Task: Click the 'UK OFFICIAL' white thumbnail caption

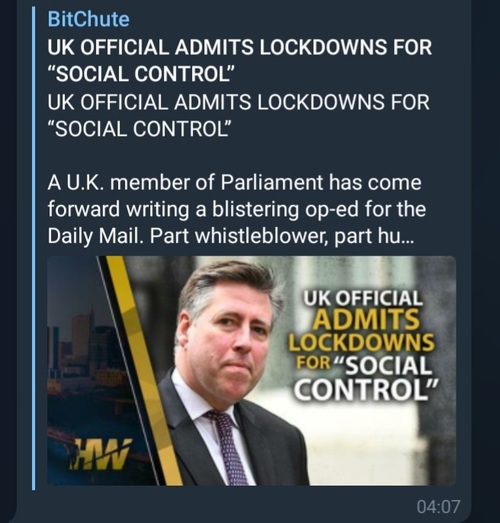Action: (x=363, y=298)
